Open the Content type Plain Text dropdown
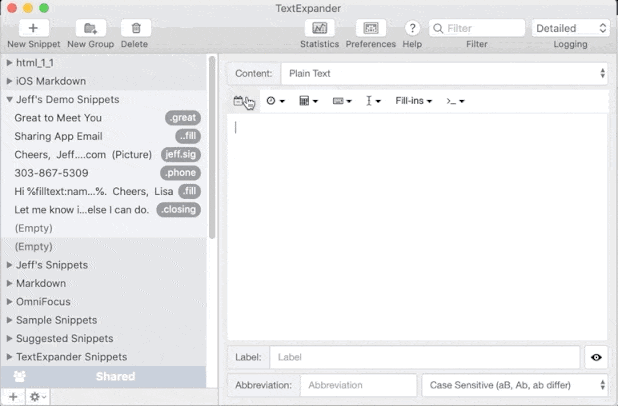 click(x=444, y=73)
